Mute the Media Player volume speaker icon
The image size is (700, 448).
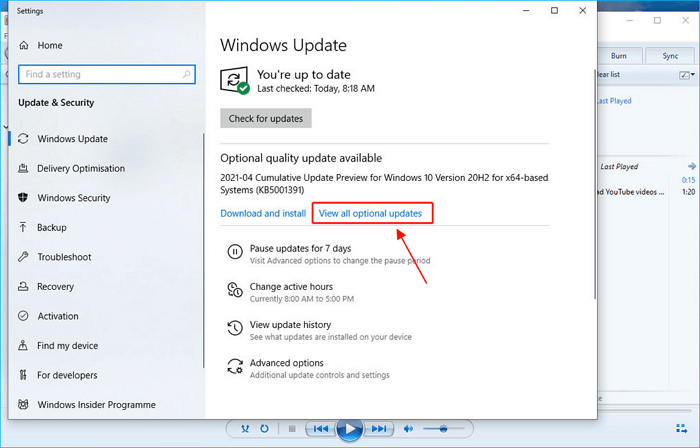(408, 429)
